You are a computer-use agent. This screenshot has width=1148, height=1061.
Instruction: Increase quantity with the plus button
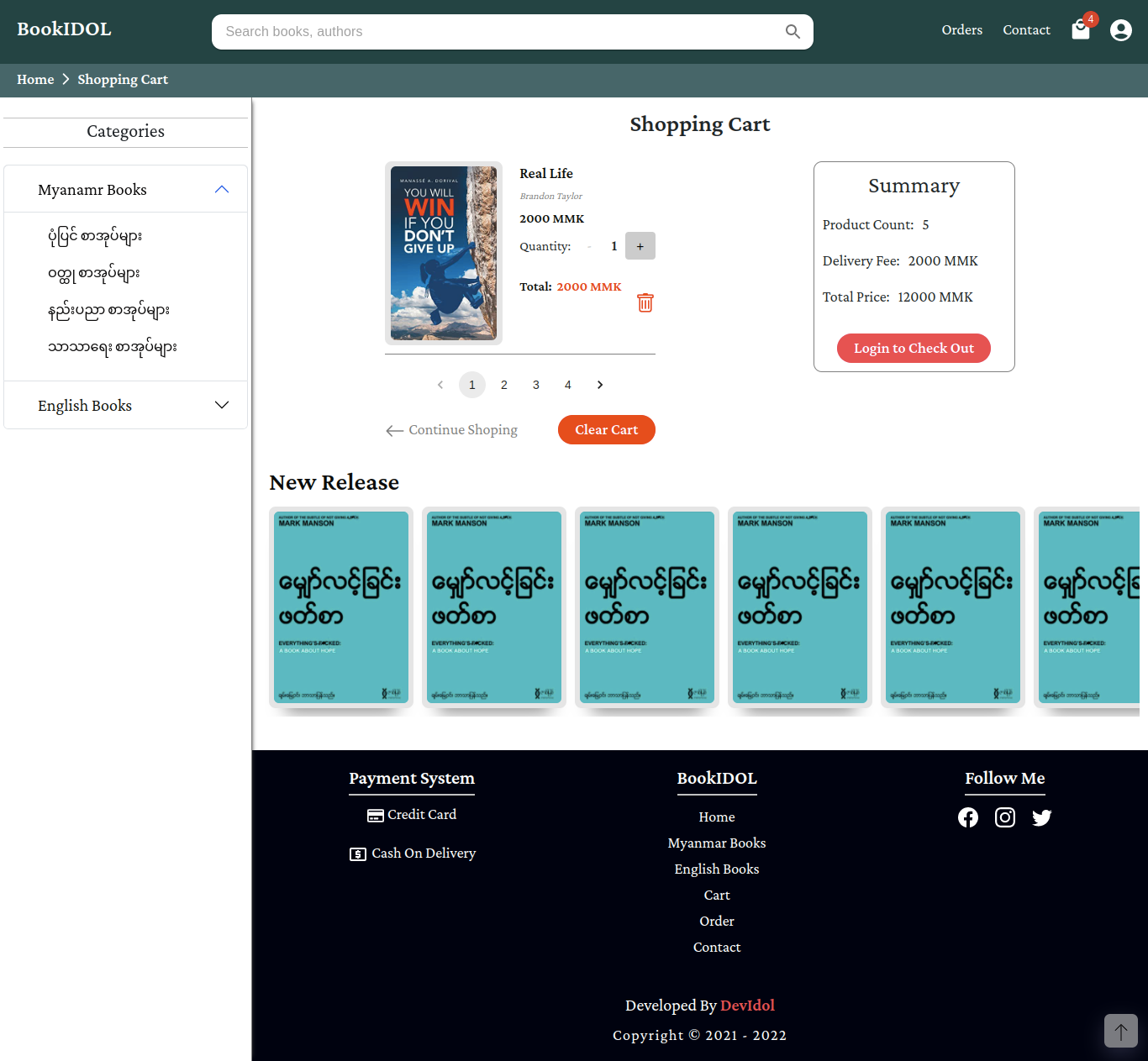coord(640,246)
